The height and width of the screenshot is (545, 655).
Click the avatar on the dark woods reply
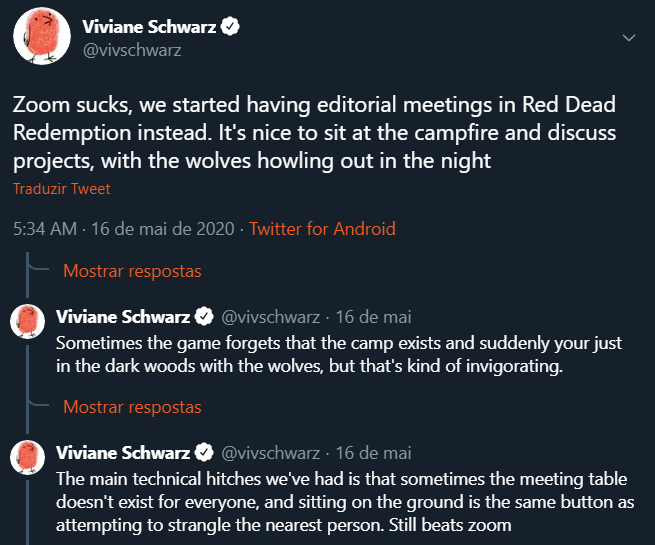pos(27,320)
